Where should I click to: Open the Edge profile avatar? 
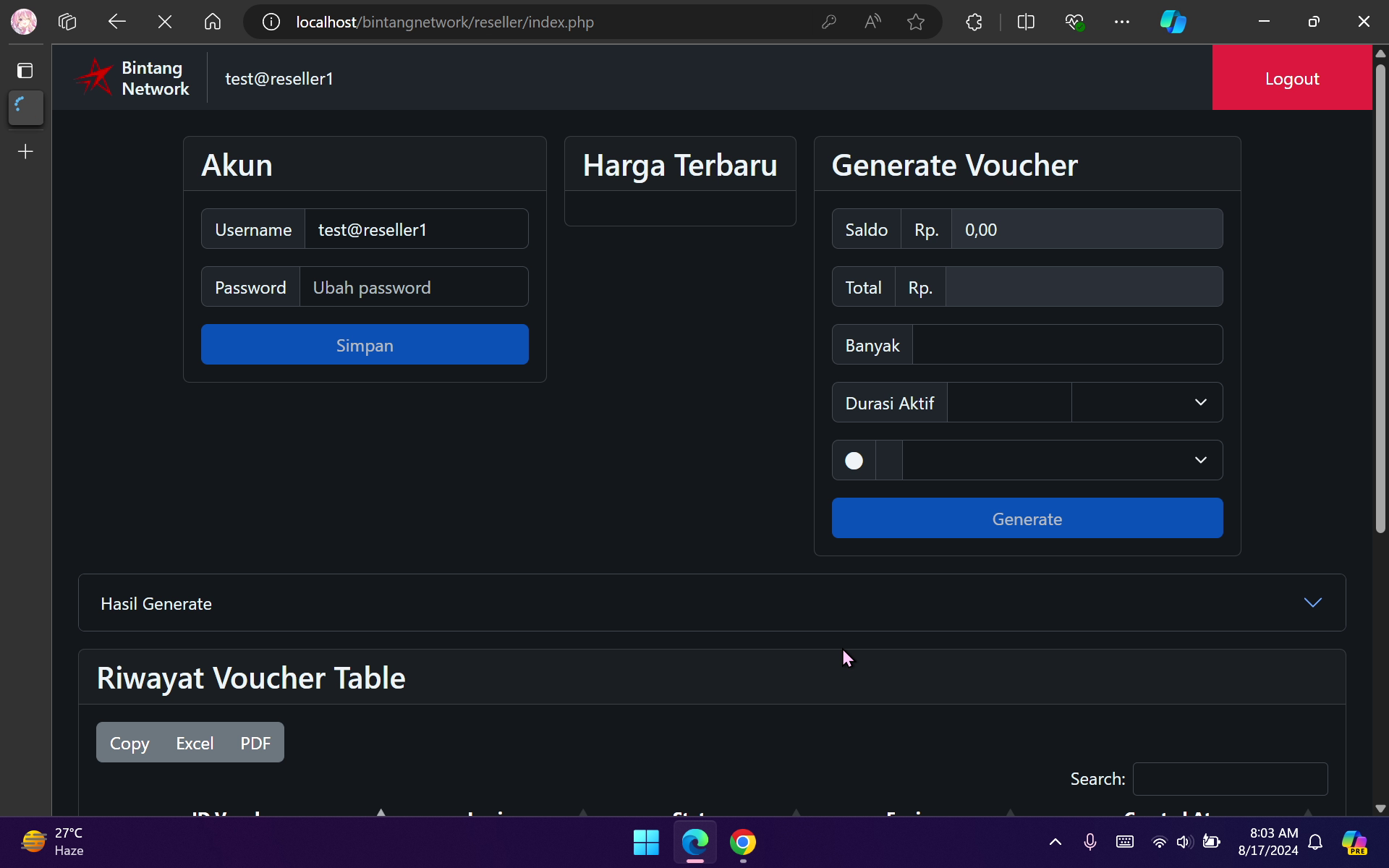coord(24,22)
